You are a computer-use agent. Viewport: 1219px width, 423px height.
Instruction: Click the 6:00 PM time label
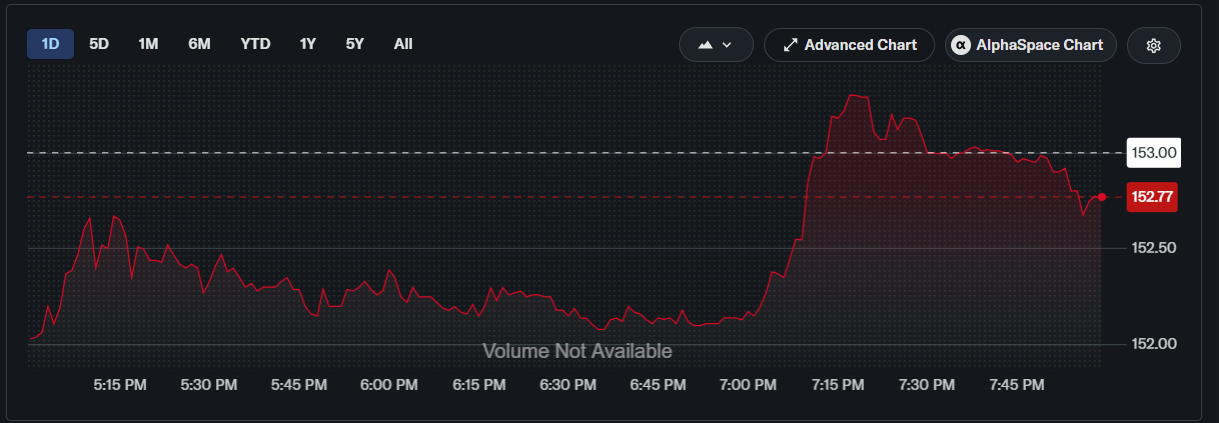[x=389, y=384]
